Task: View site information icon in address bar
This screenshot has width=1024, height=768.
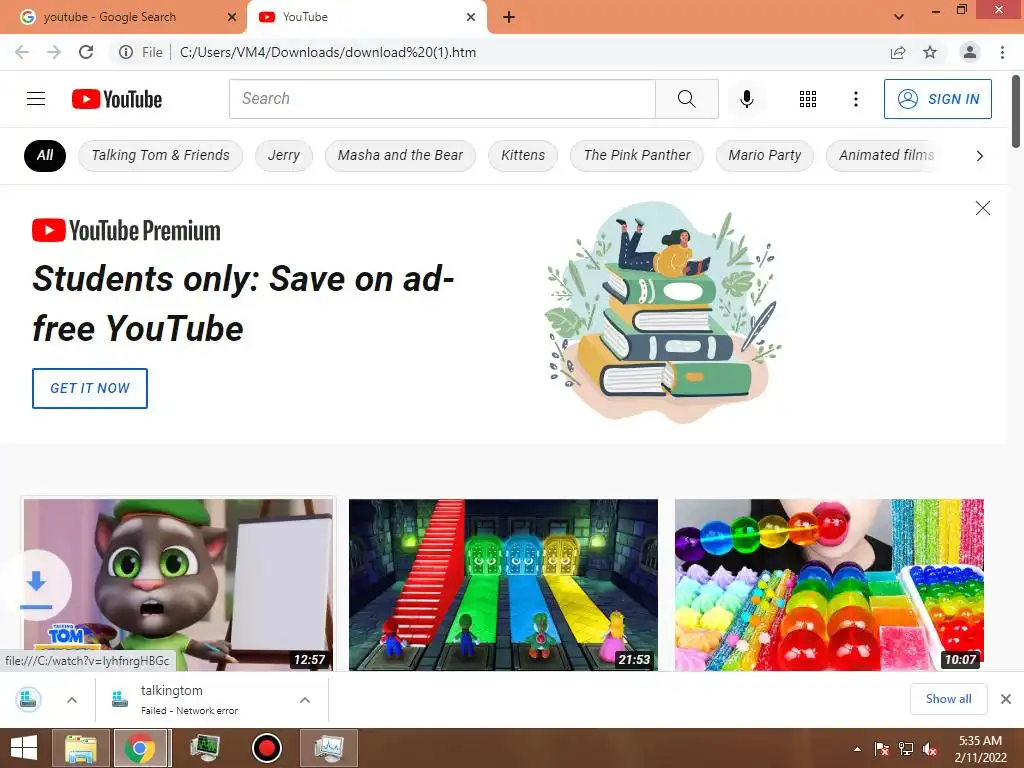Action: (126, 52)
